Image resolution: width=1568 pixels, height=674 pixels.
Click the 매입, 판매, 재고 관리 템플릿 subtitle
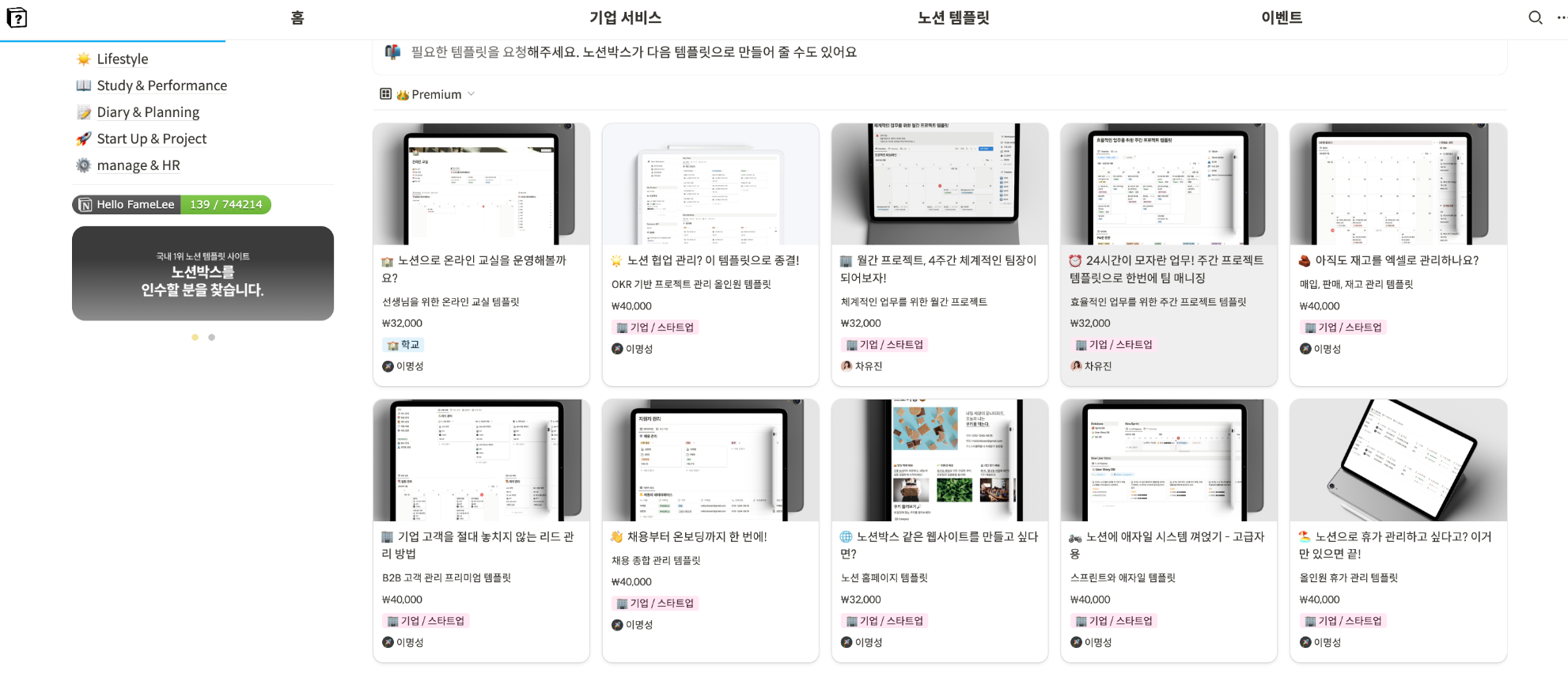[1356, 284]
